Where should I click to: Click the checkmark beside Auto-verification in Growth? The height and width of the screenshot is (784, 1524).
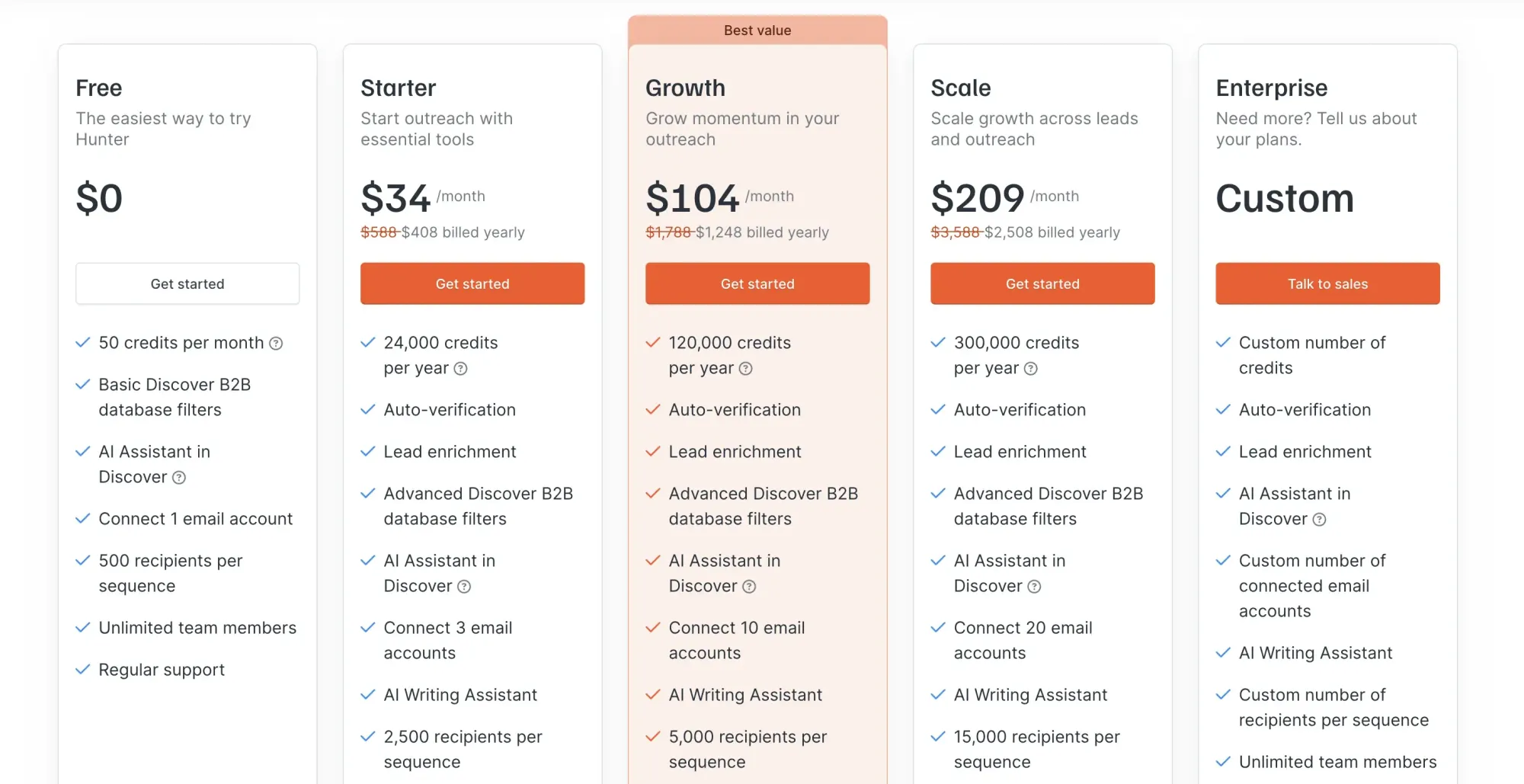point(652,409)
